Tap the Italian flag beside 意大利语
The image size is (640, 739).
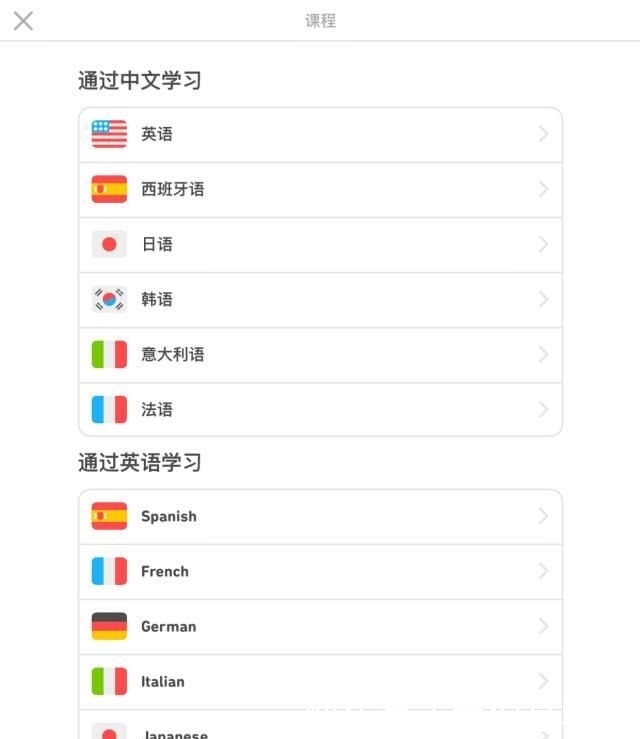(109, 354)
